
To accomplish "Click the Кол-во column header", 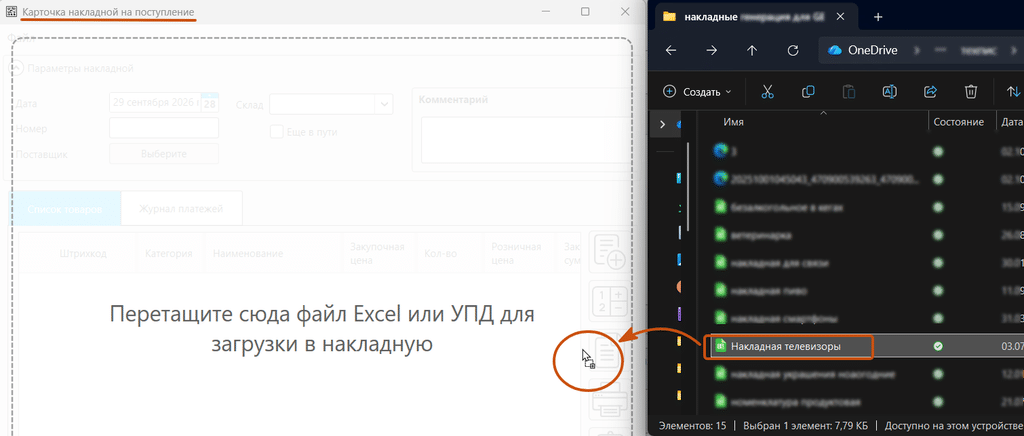I will [x=441, y=253].
